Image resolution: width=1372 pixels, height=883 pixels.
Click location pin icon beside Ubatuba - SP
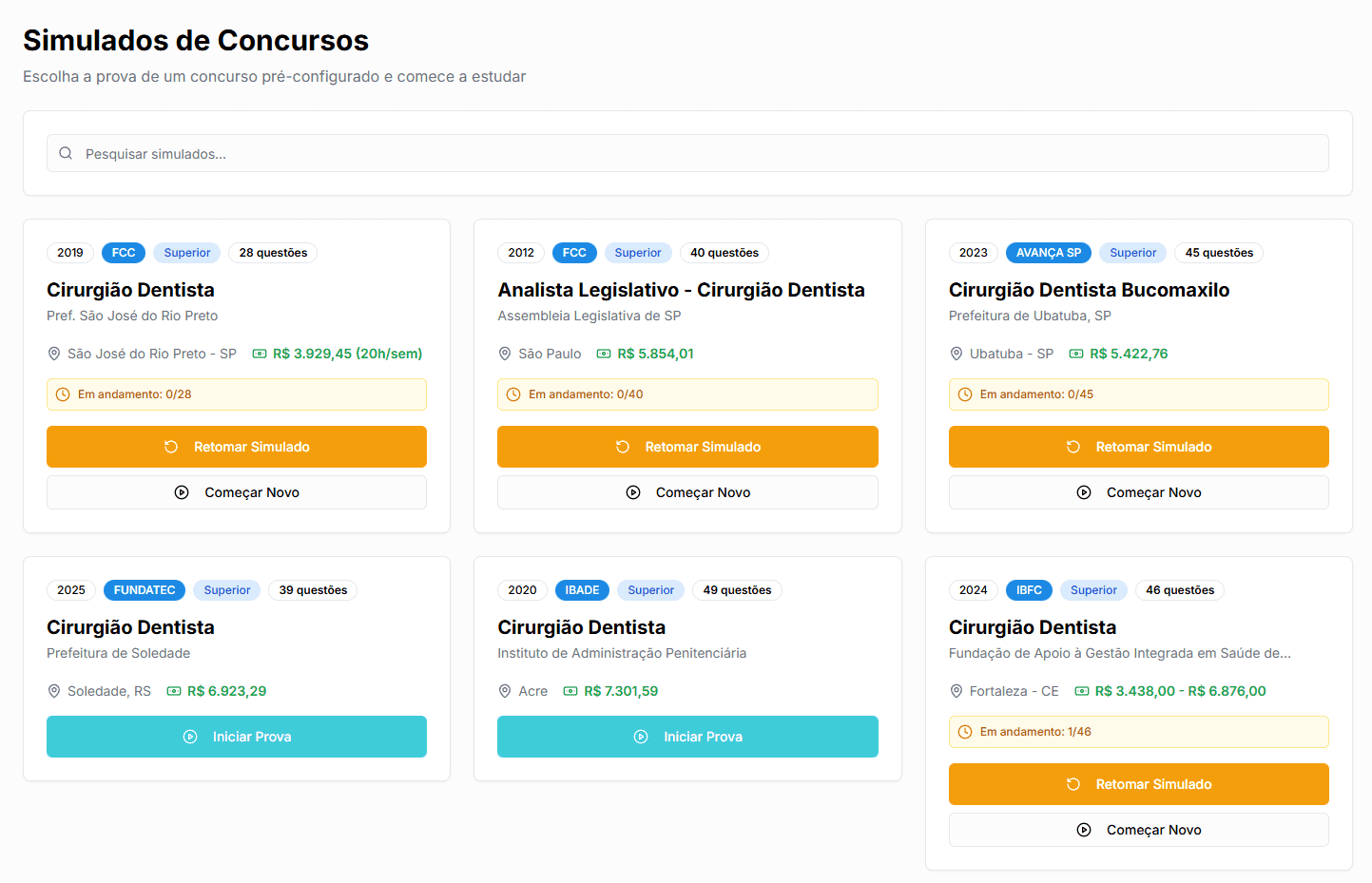pos(957,354)
